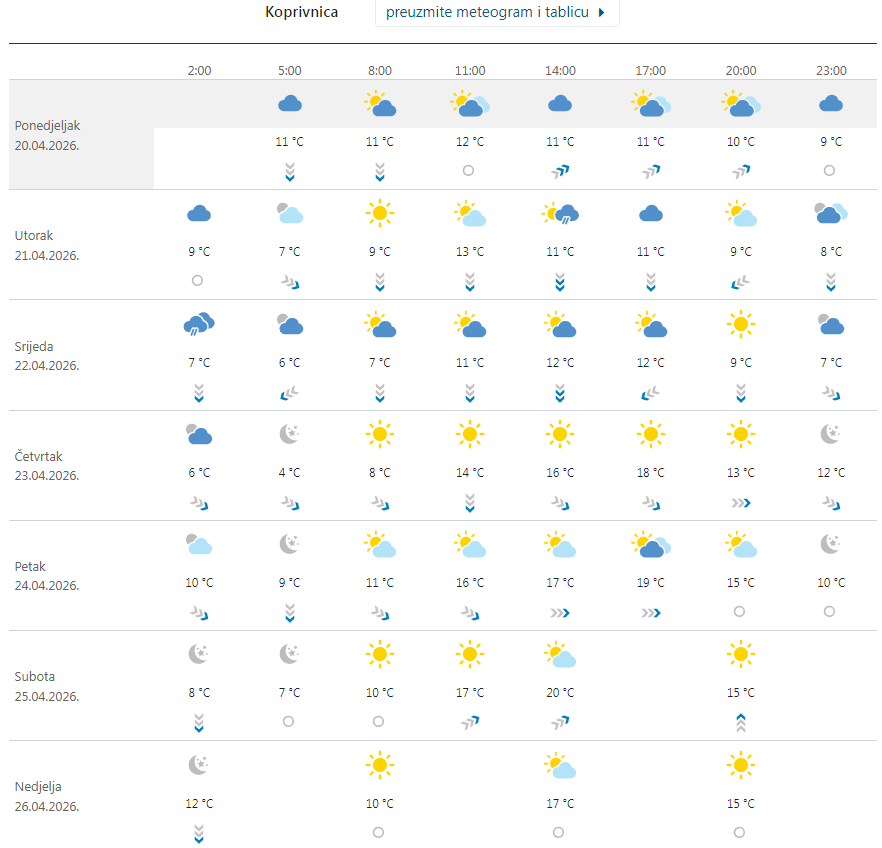Viewport: 882px width, 848px height.
Task: Select Friday 17:00 sun behind dark cloud icon
Action: 651,544
